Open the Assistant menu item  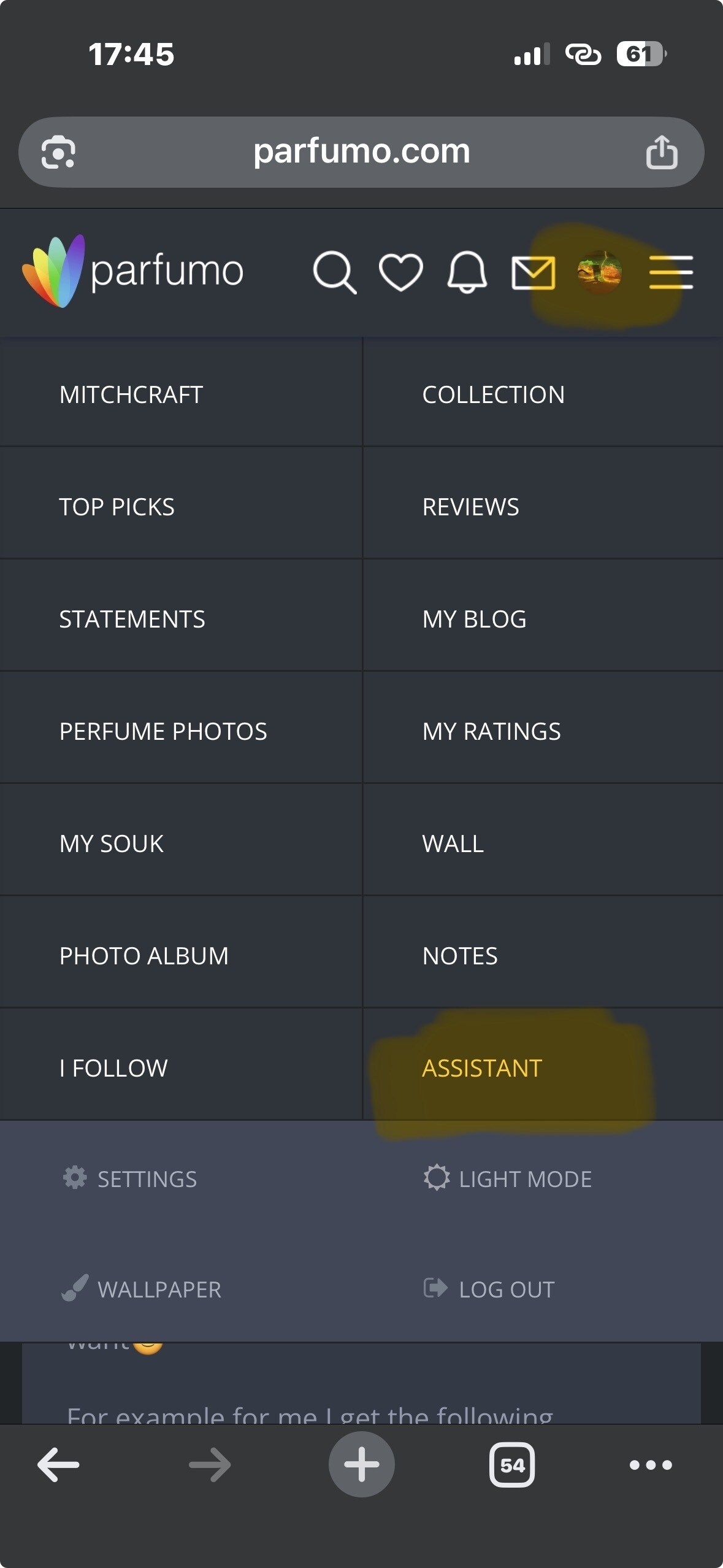click(482, 1068)
